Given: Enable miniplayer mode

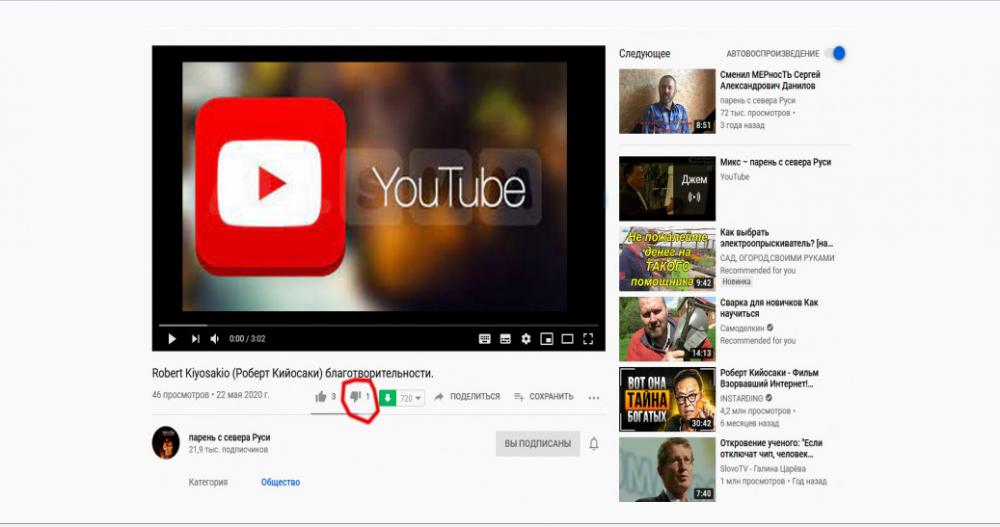Looking at the screenshot, I should point(547,339).
